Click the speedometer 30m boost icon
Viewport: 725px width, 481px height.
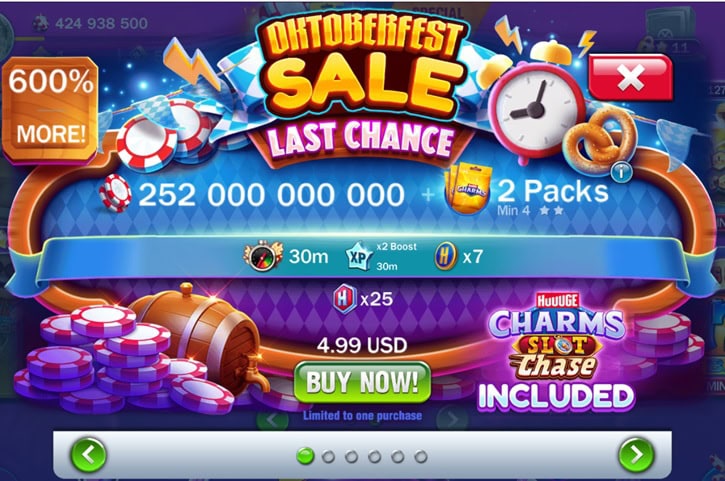[x=263, y=255]
